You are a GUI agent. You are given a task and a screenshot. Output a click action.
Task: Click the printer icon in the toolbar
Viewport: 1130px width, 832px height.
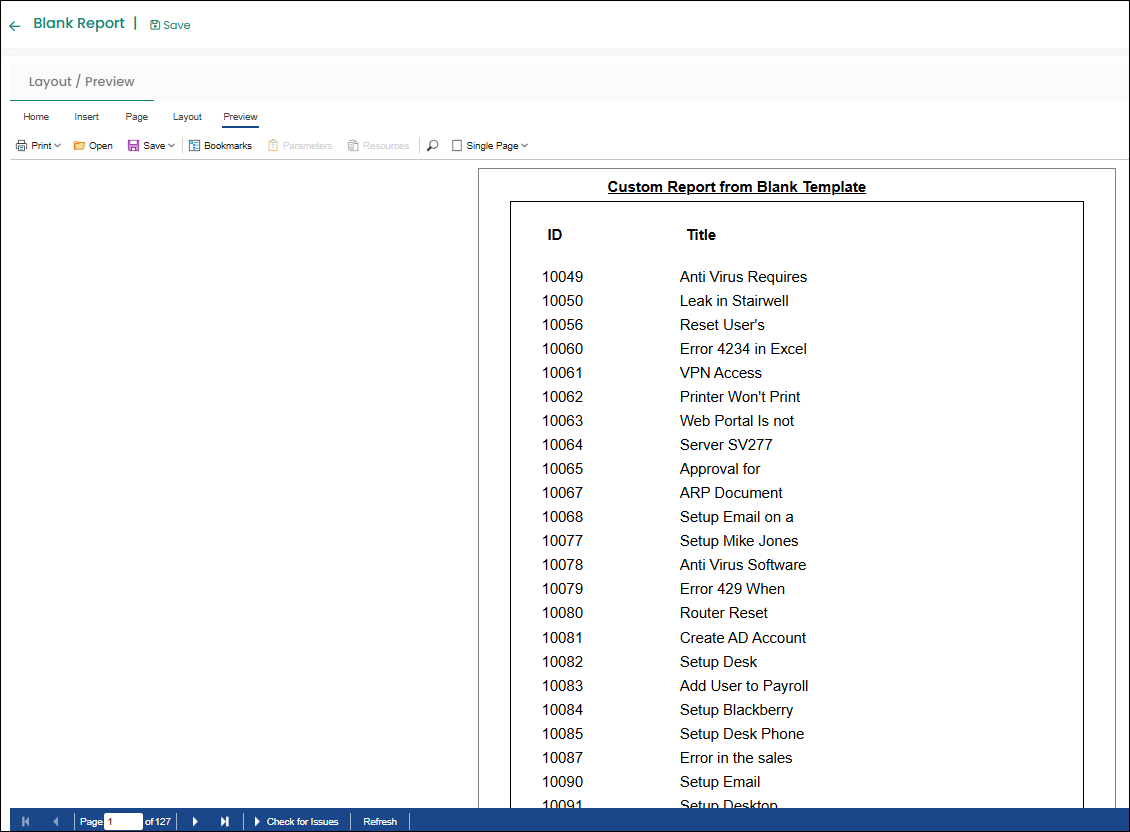[x=21, y=146]
